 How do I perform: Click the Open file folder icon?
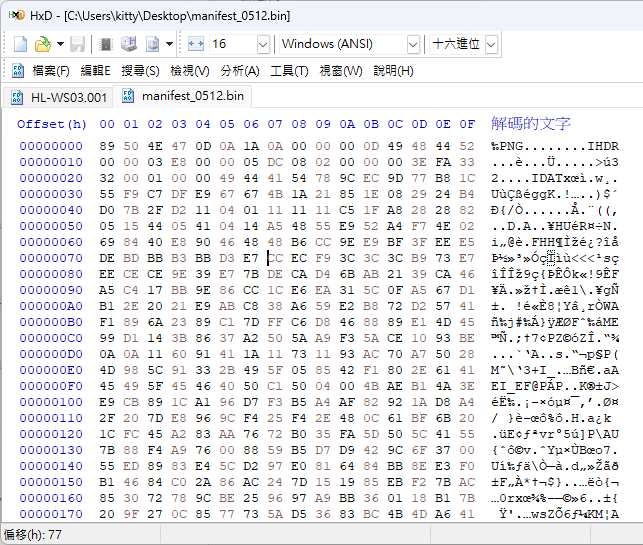tap(43, 44)
